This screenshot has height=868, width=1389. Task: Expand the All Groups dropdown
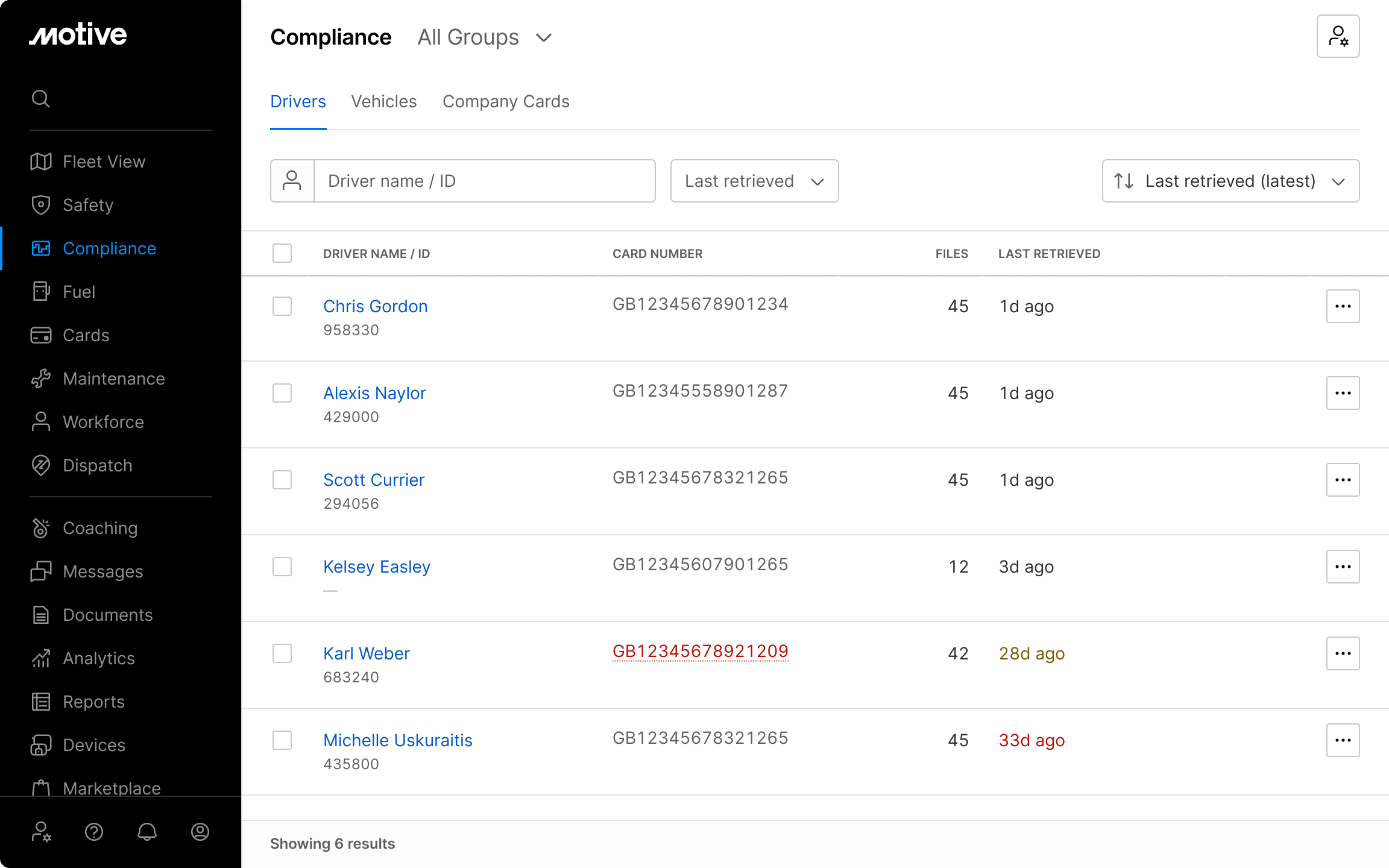[485, 37]
